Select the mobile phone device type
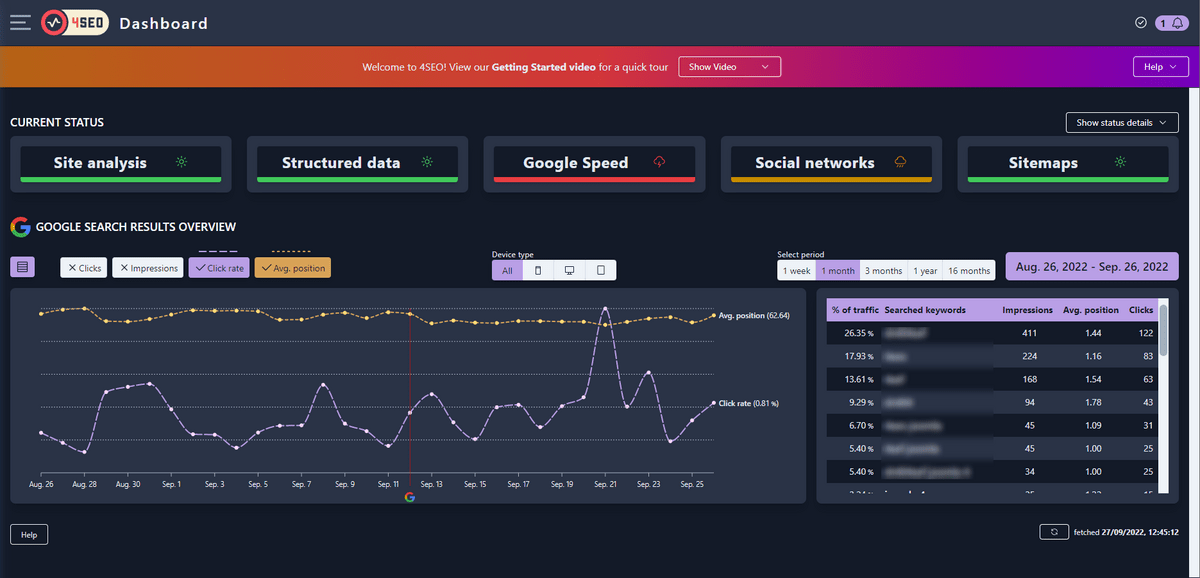 538,270
